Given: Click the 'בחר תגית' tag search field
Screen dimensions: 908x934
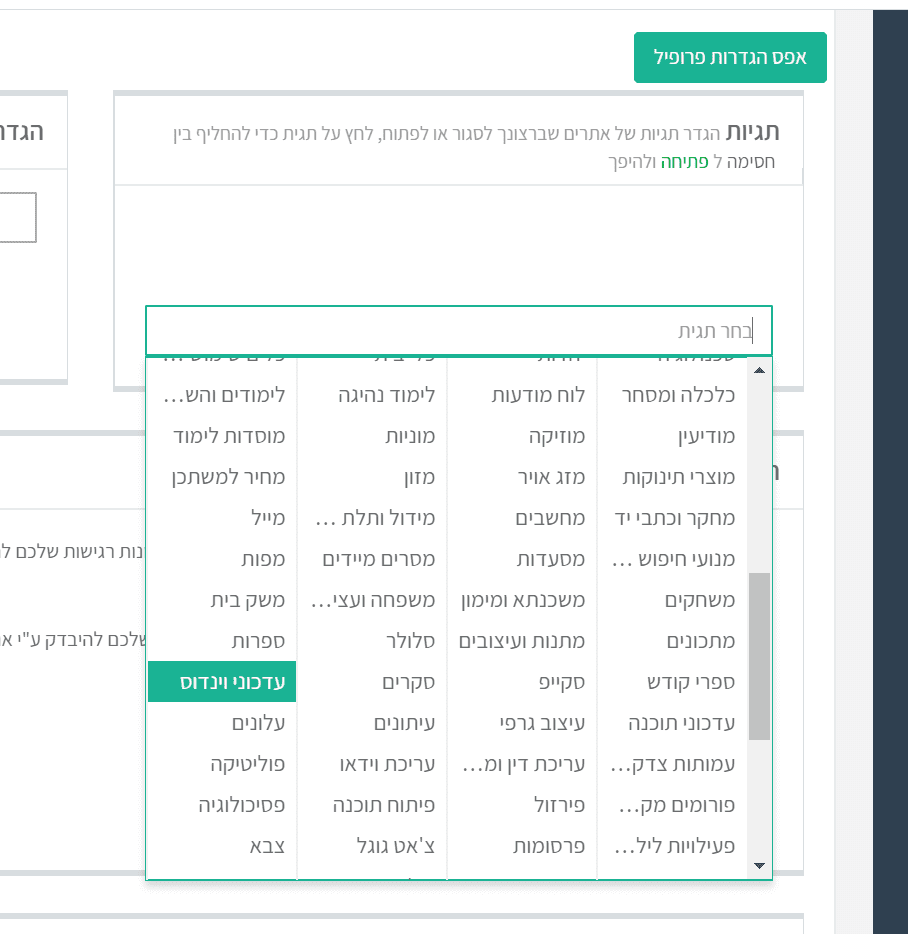Looking at the screenshot, I should coord(459,331).
